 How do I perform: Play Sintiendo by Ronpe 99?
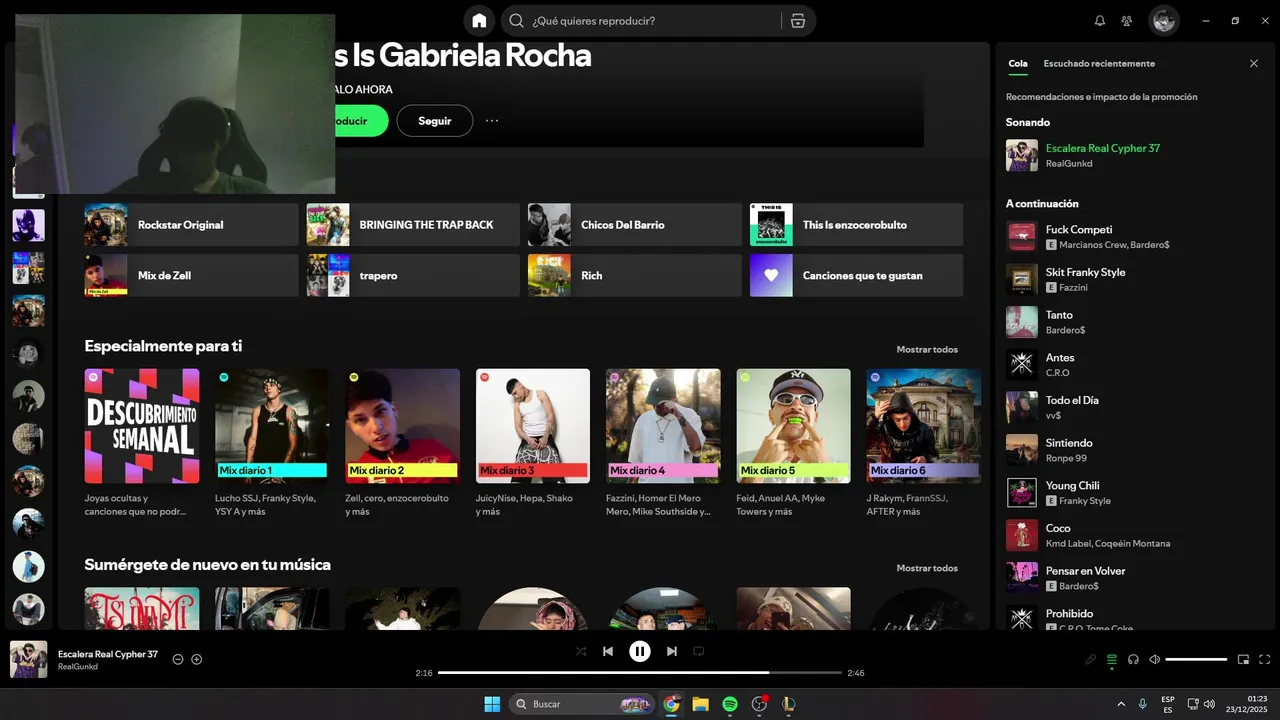(x=1136, y=450)
